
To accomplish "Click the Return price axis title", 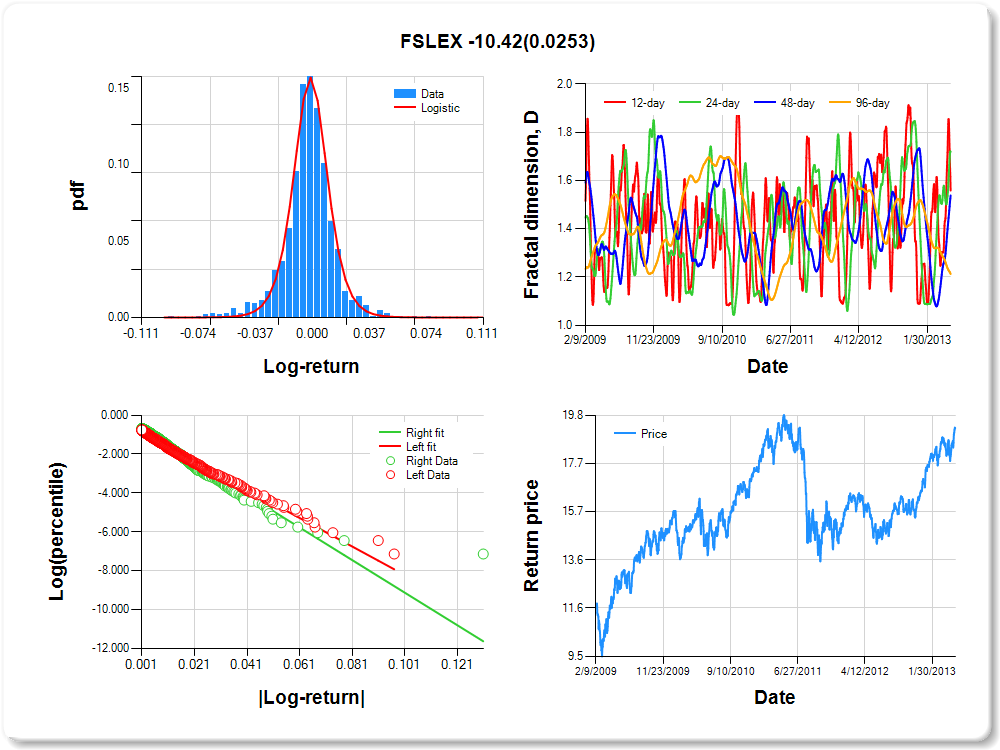I will coord(531,536).
